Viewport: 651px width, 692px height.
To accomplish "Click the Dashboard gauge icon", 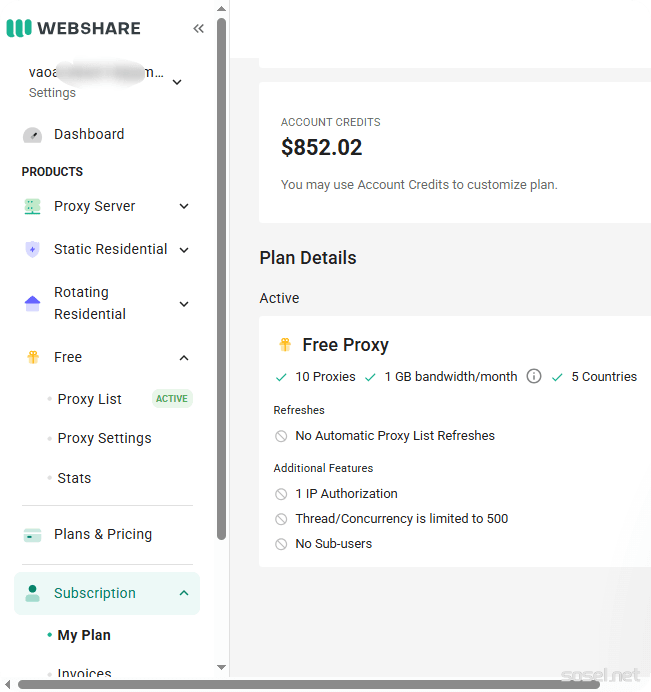I will [x=33, y=135].
